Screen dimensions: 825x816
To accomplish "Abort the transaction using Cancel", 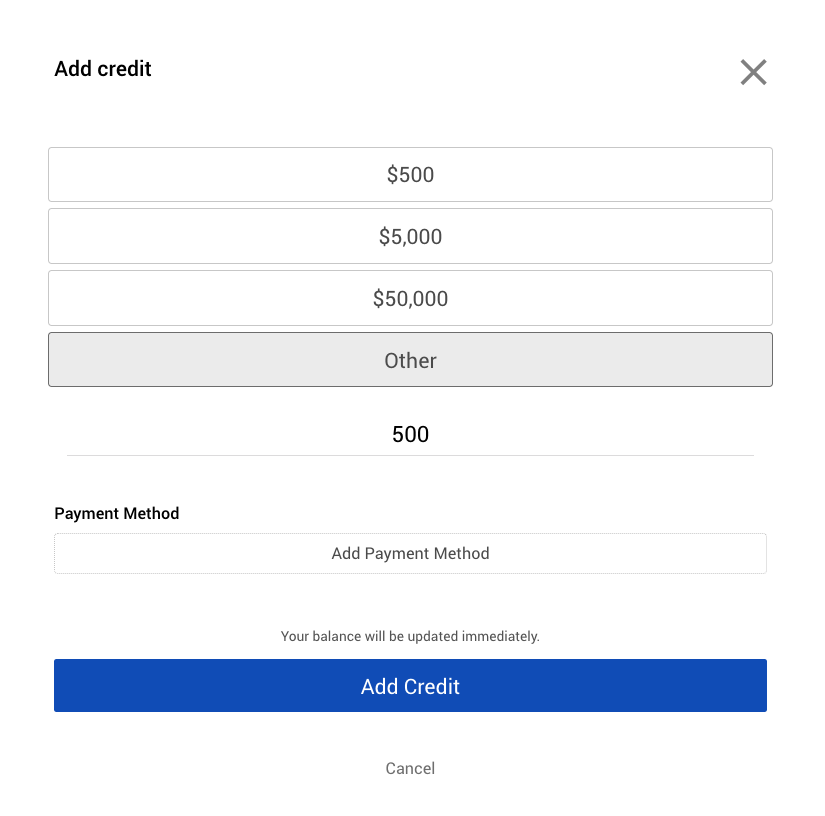I will click(x=410, y=768).
